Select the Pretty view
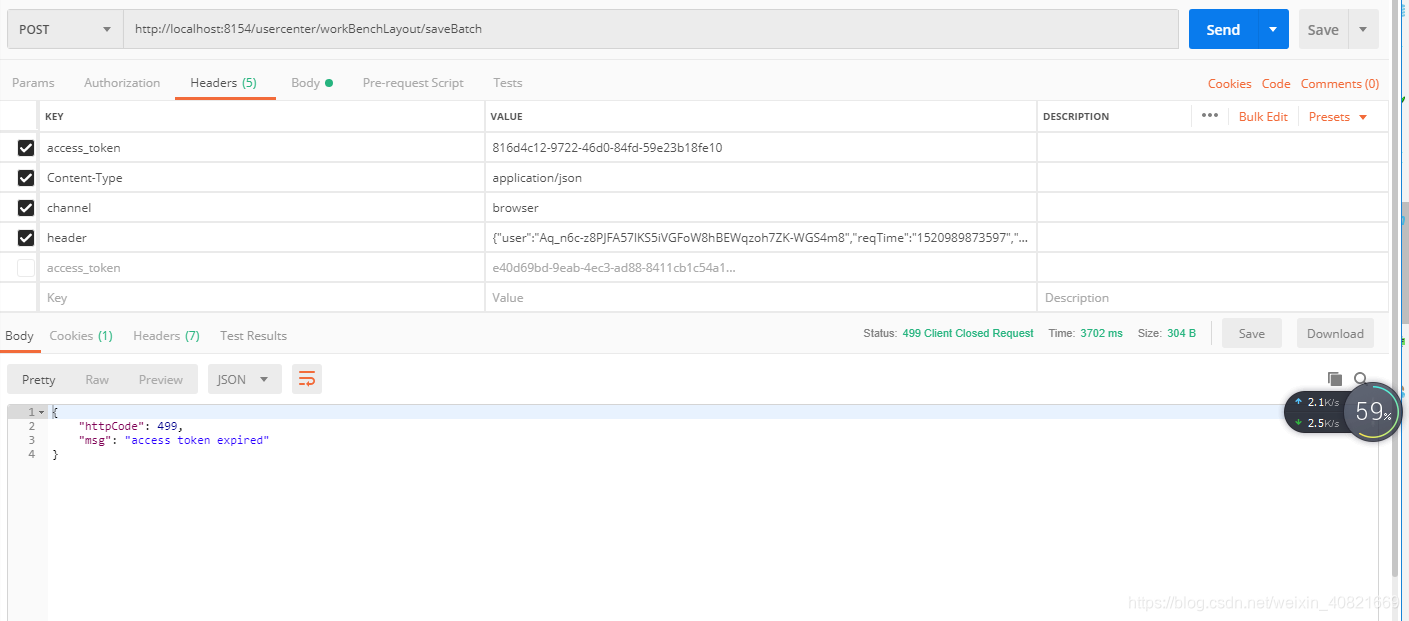The image size is (1409, 621). point(39,380)
